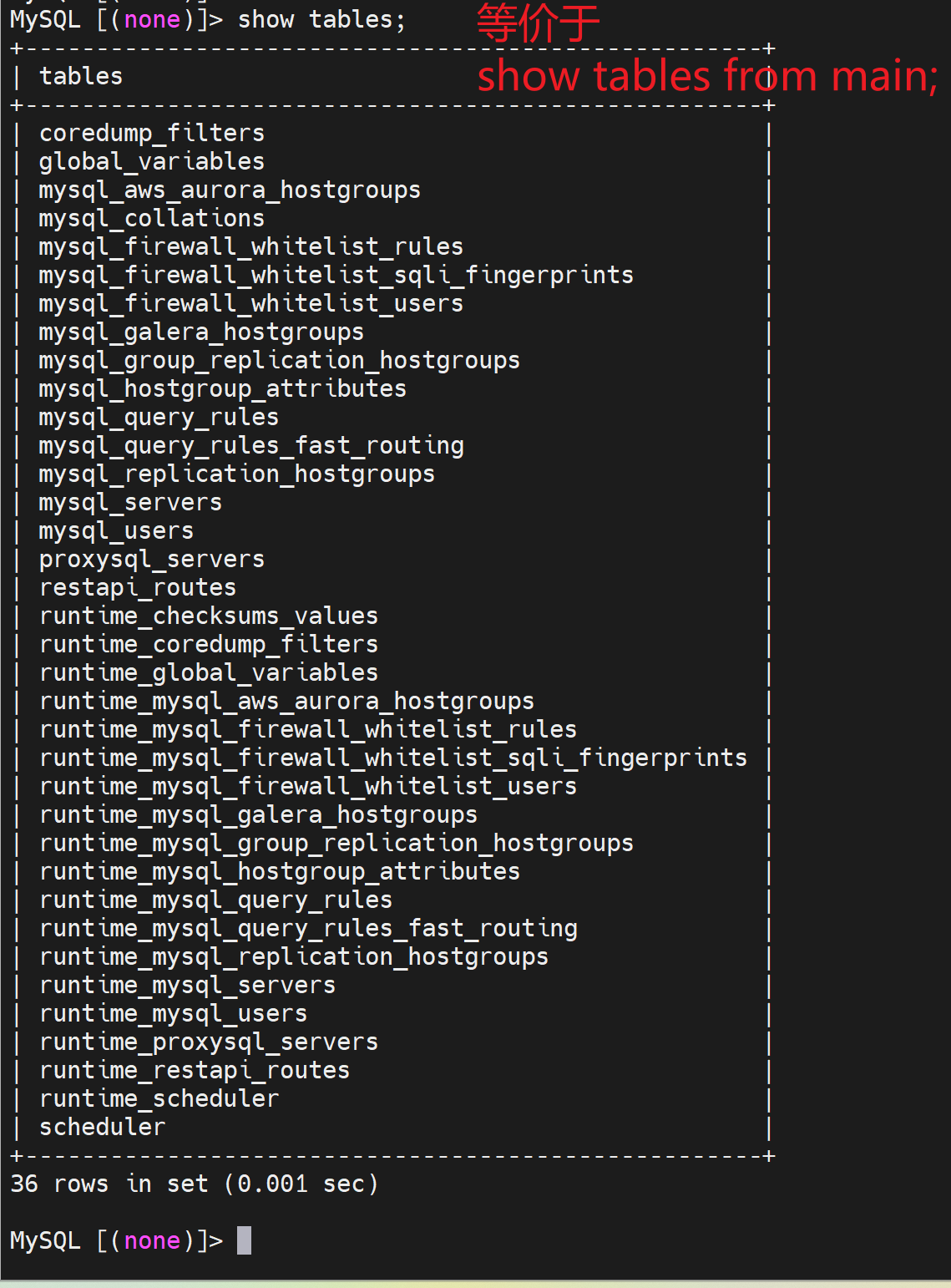The height and width of the screenshot is (1288, 951).
Task: Click the coredump_filters entry
Action: 151,133
